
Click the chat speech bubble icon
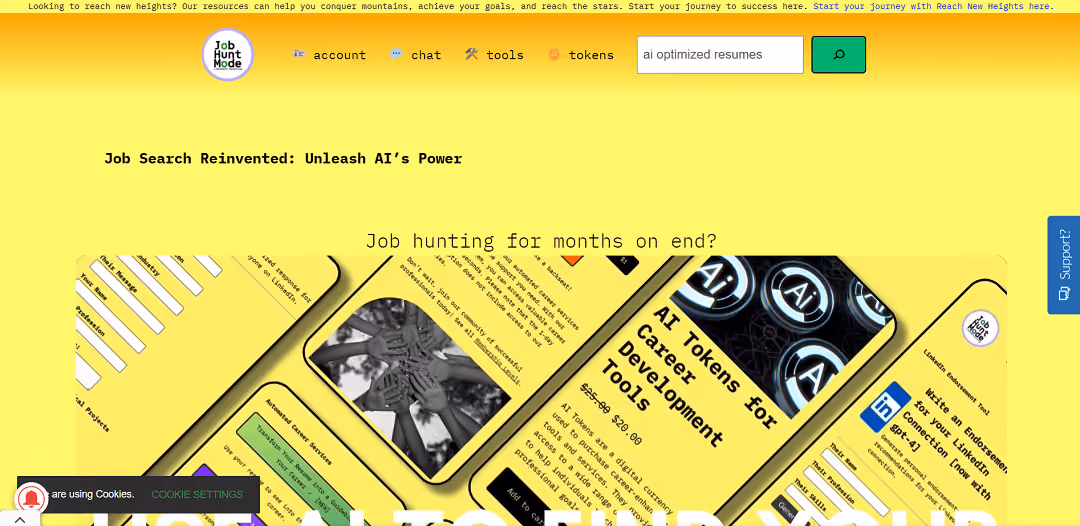(x=396, y=54)
